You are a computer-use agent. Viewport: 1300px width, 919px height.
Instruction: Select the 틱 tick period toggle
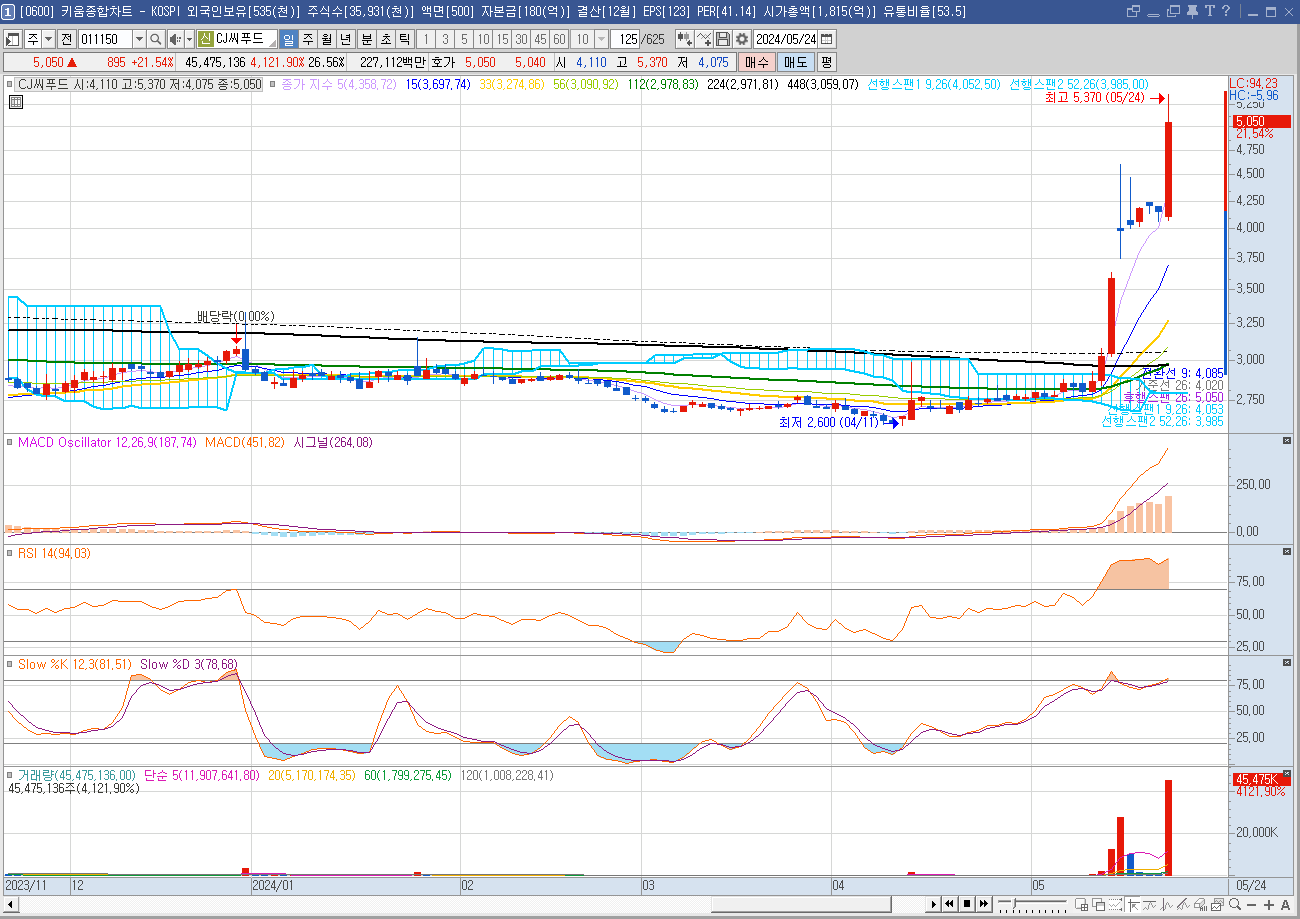(404, 39)
